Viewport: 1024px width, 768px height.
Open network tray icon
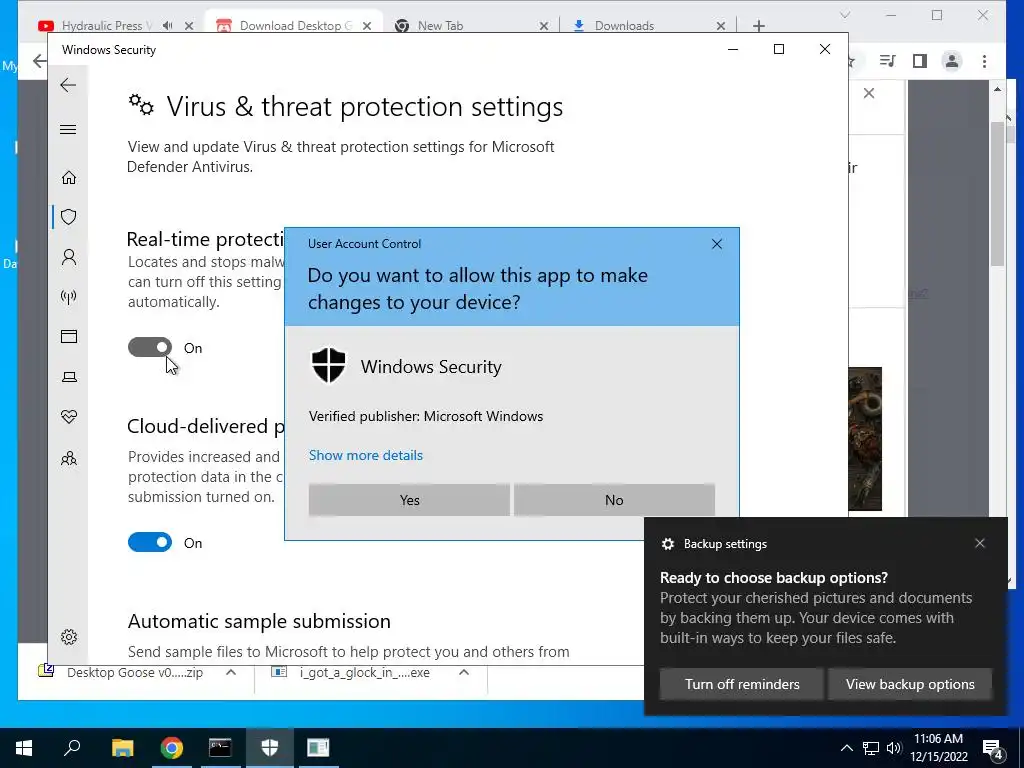871,748
